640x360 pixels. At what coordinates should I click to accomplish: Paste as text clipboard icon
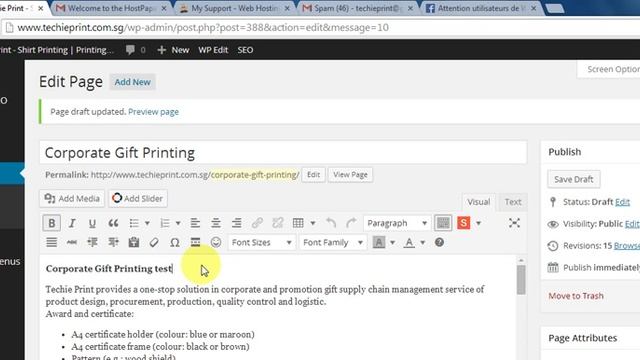coord(133,242)
